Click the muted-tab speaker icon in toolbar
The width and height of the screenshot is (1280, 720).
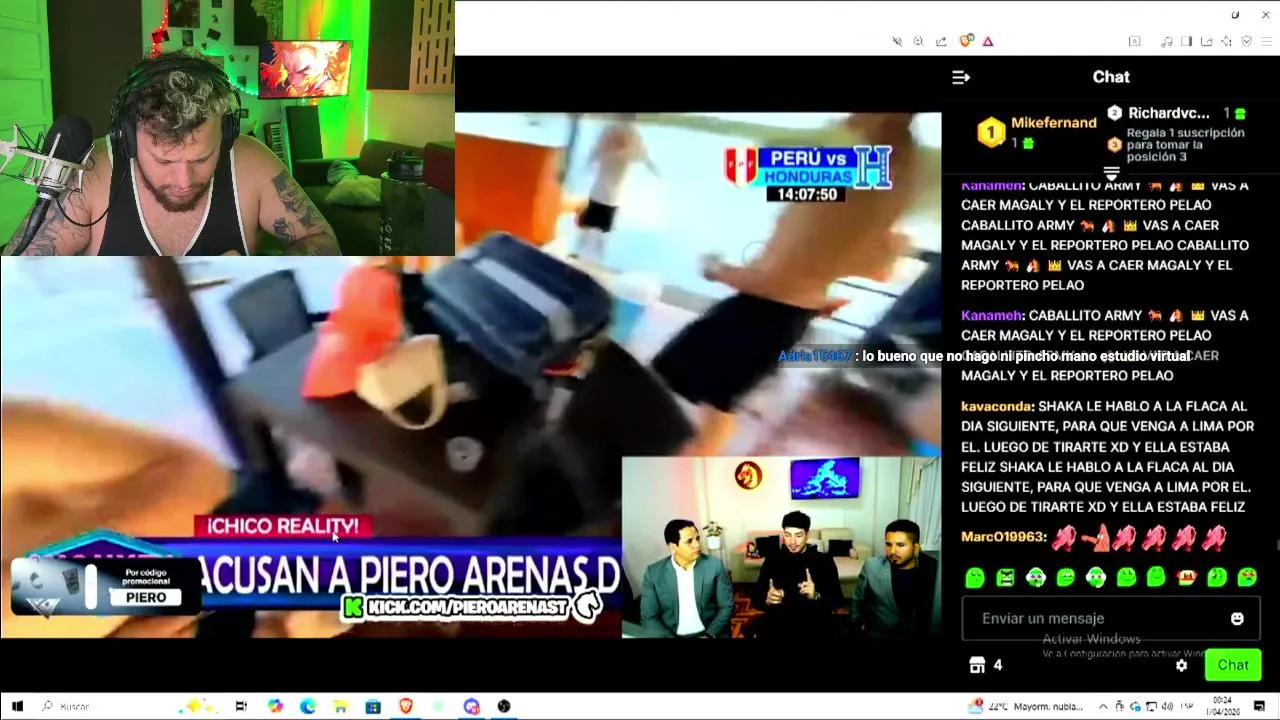897,41
